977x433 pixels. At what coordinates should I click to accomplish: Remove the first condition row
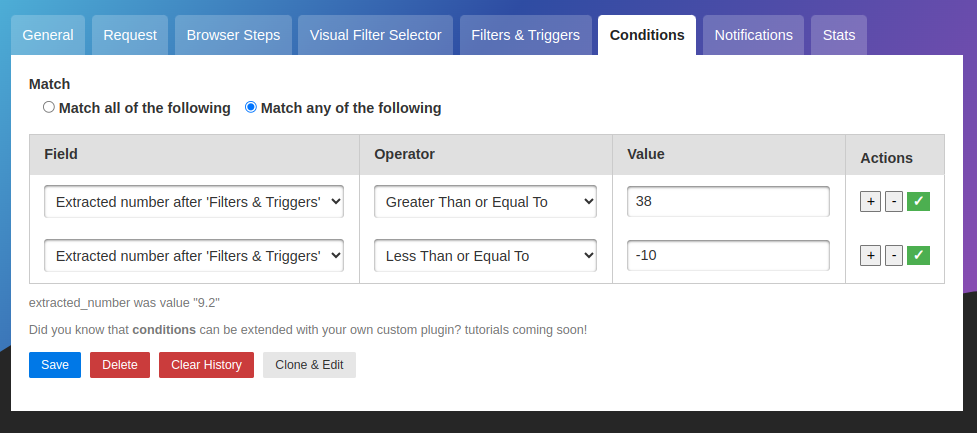(x=894, y=201)
